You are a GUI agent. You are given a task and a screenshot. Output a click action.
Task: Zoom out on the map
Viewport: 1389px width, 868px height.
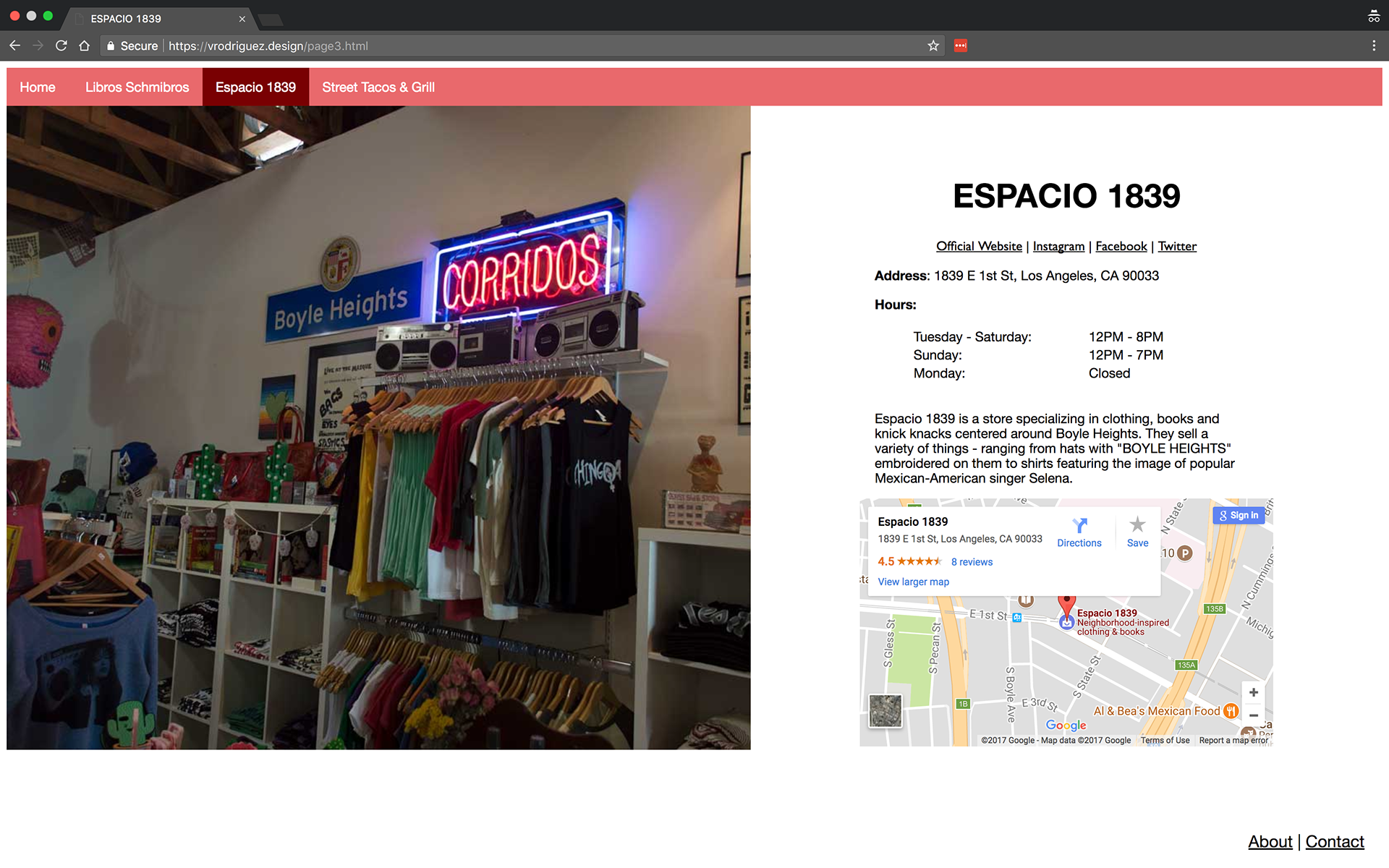(1253, 715)
